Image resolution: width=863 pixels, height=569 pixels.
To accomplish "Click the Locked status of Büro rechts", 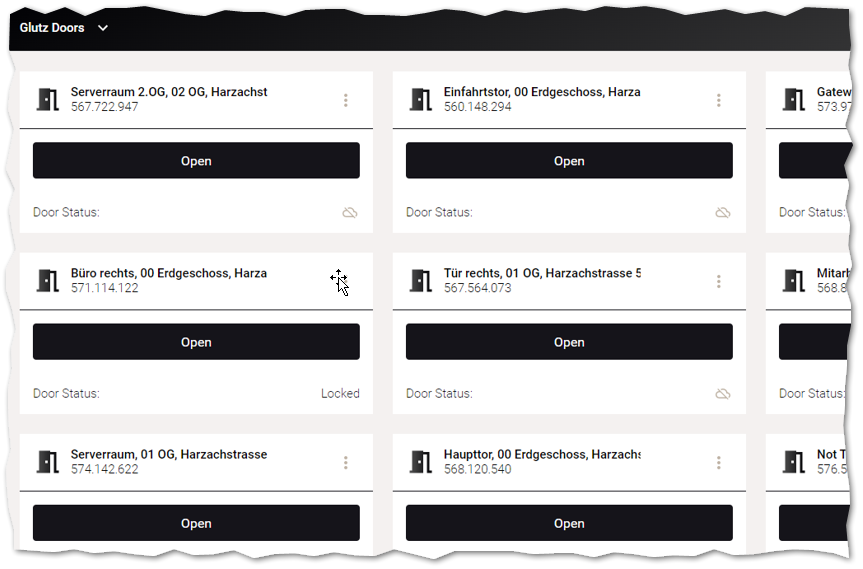I will click(x=340, y=394).
